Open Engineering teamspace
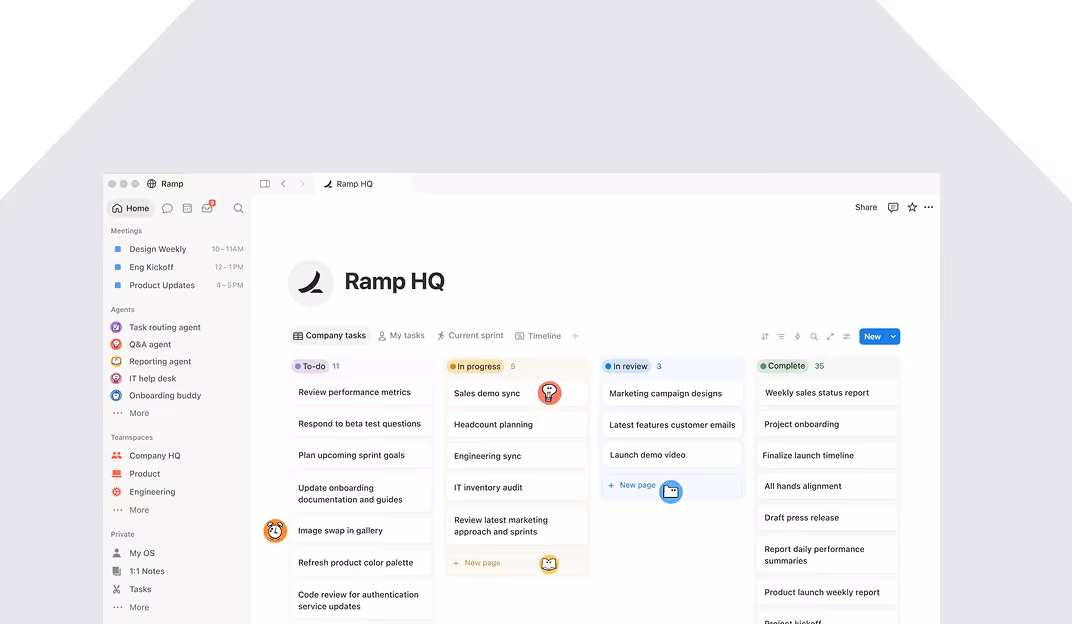The width and height of the screenshot is (1072, 624). pyautogui.click(x=152, y=492)
